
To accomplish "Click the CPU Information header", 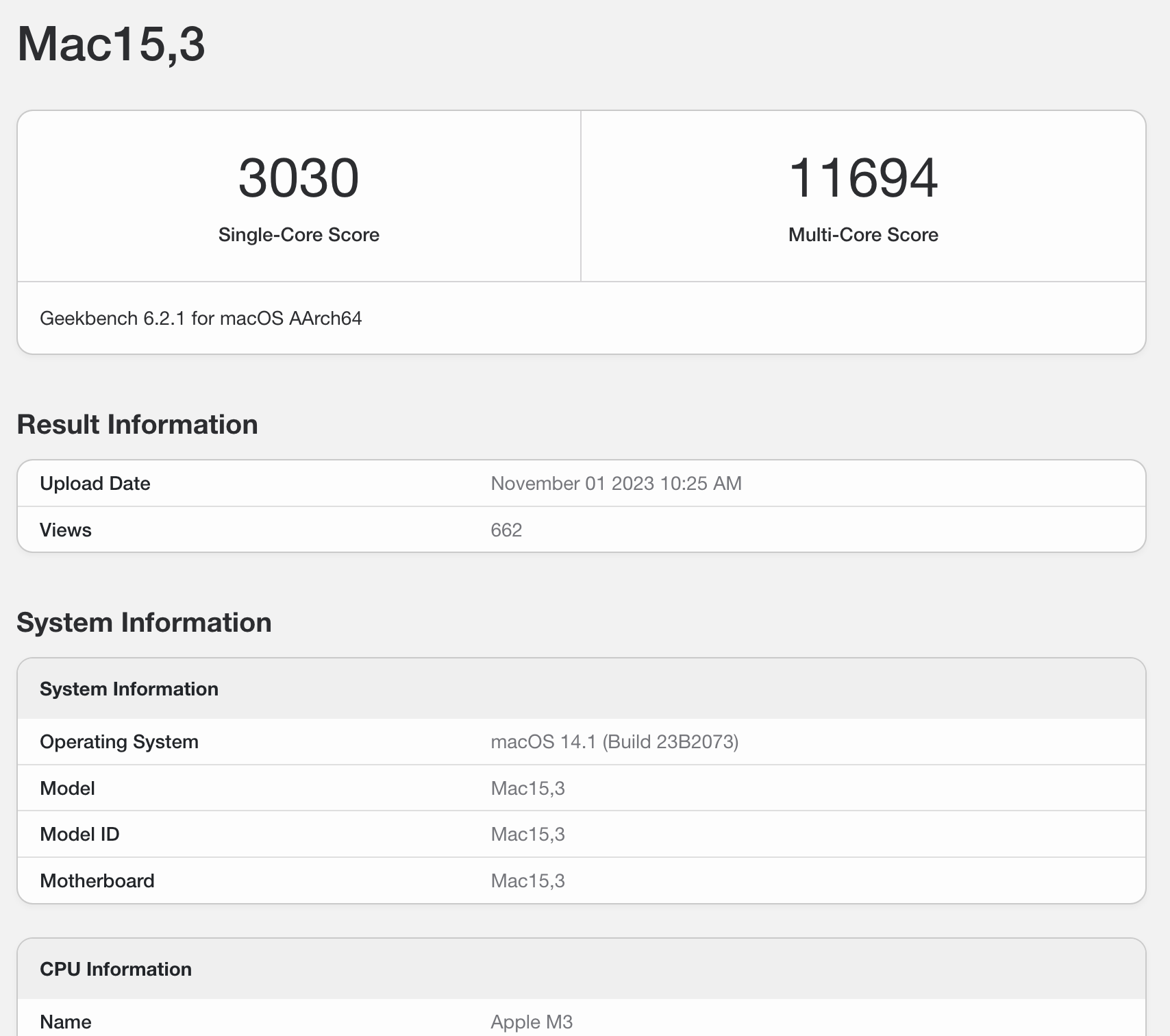I will 116,969.
